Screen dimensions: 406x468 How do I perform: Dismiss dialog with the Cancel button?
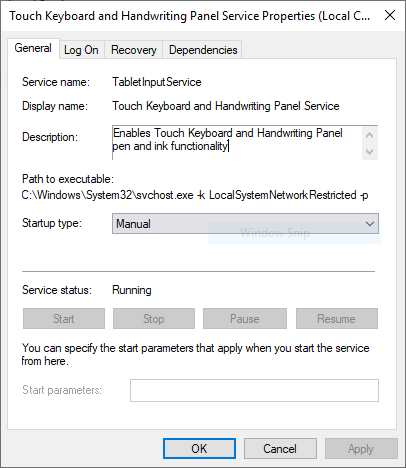click(280, 449)
